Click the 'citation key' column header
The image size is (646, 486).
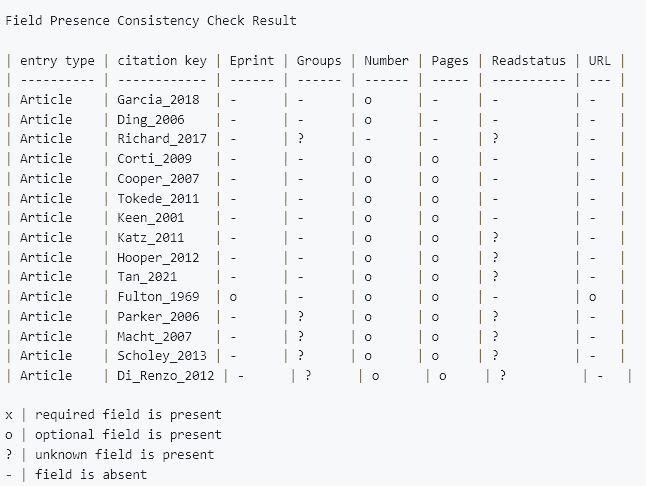point(162,61)
